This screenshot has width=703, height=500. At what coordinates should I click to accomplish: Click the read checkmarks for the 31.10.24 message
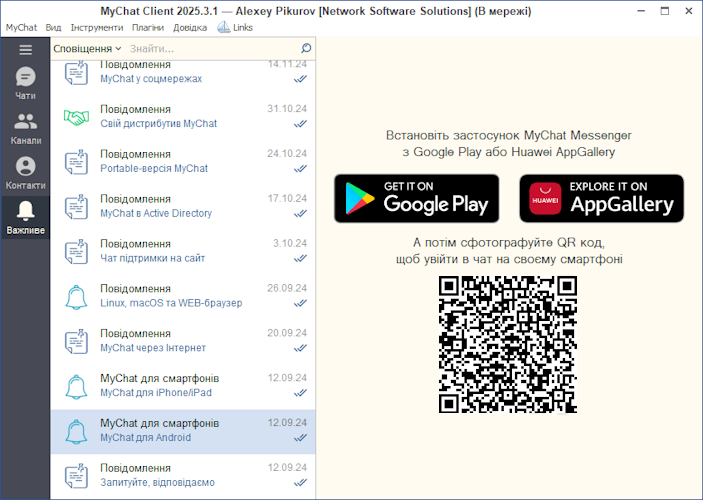point(300,124)
